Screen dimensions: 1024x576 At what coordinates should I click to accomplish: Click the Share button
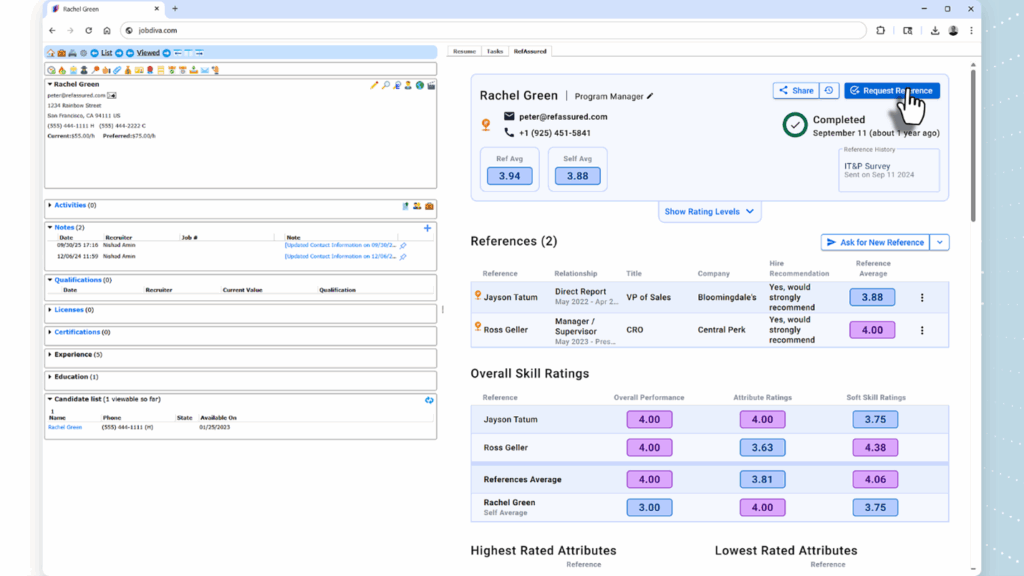[x=796, y=91]
